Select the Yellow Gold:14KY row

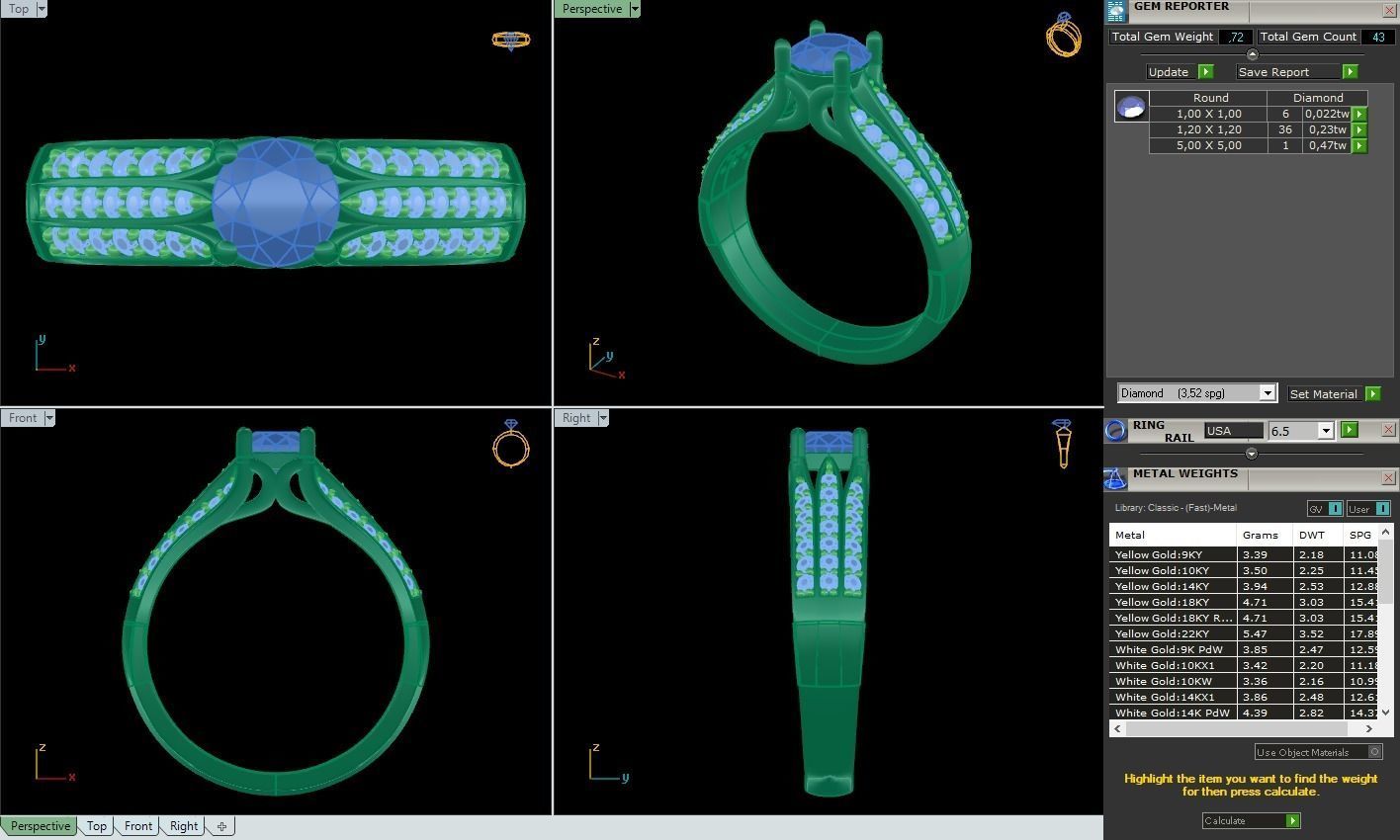[1243, 586]
